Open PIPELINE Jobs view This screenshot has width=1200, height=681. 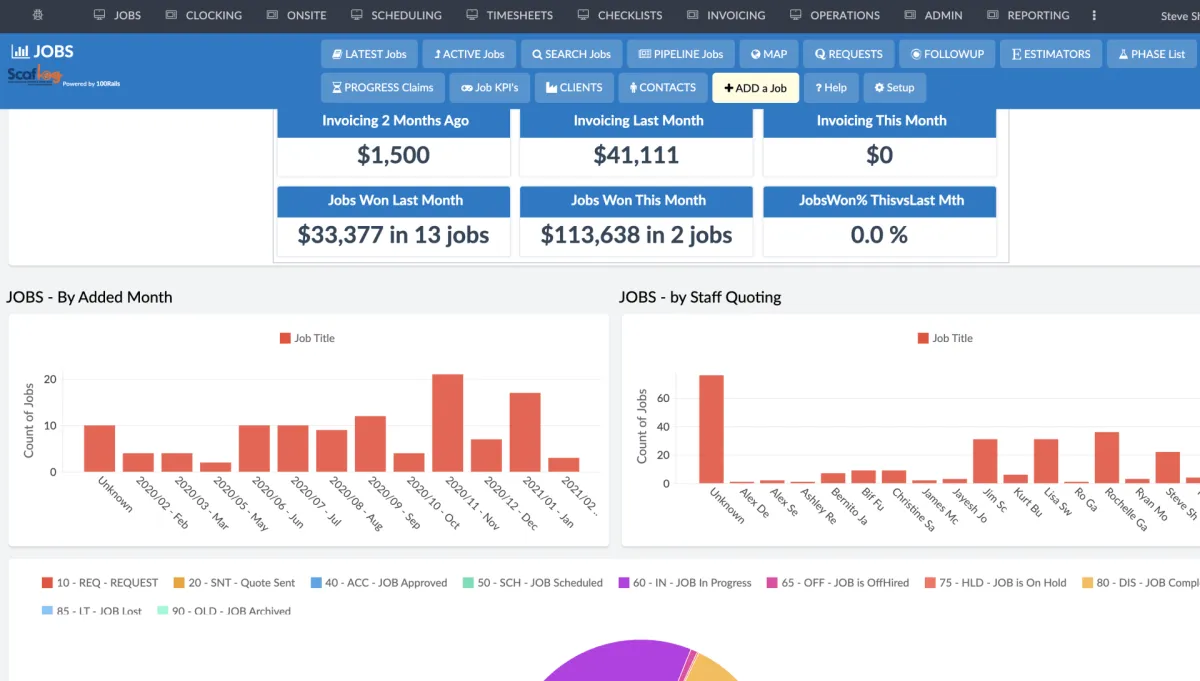(x=681, y=55)
